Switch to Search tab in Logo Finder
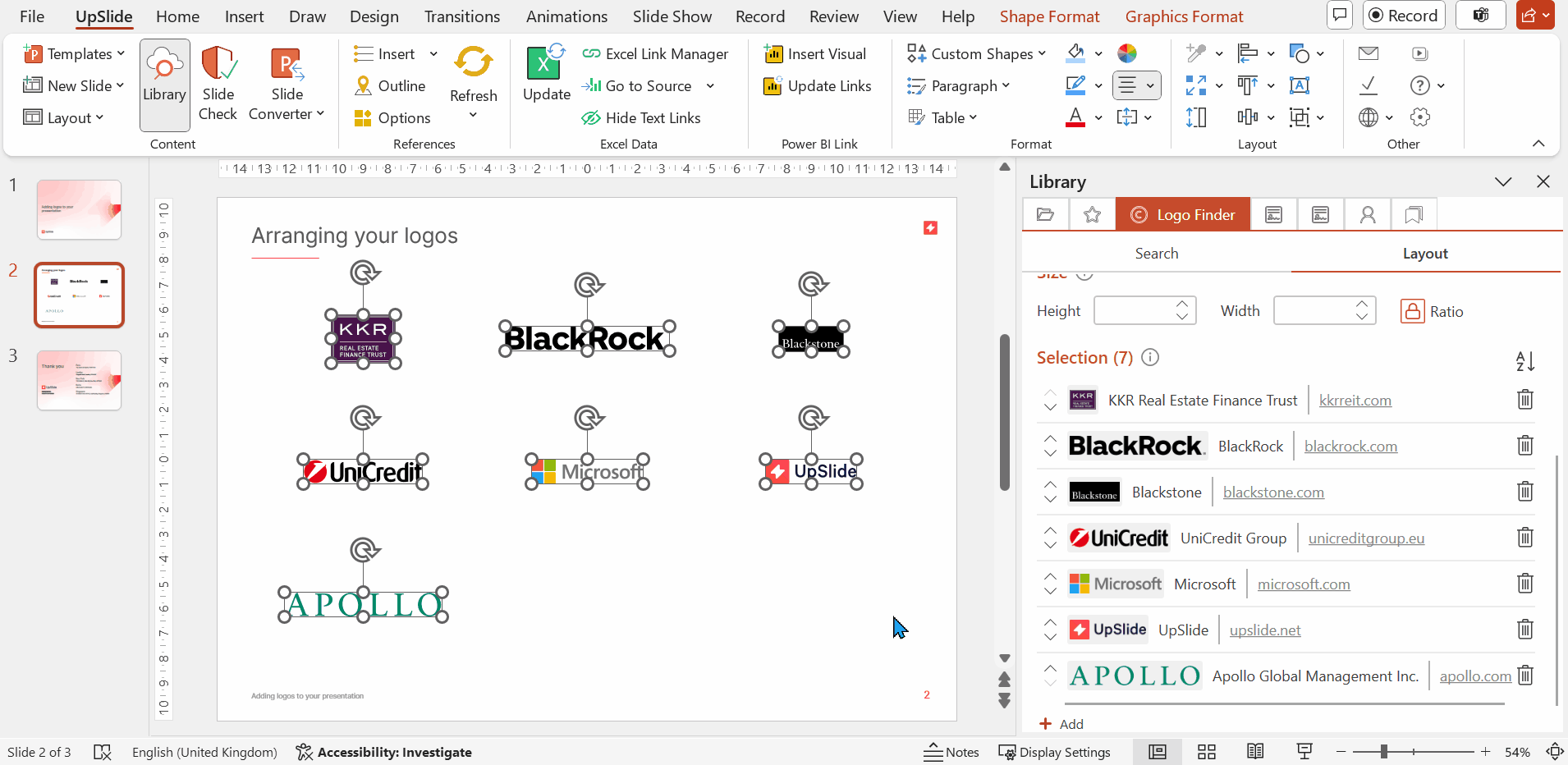1568x765 pixels. click(x=1157, y=254)
